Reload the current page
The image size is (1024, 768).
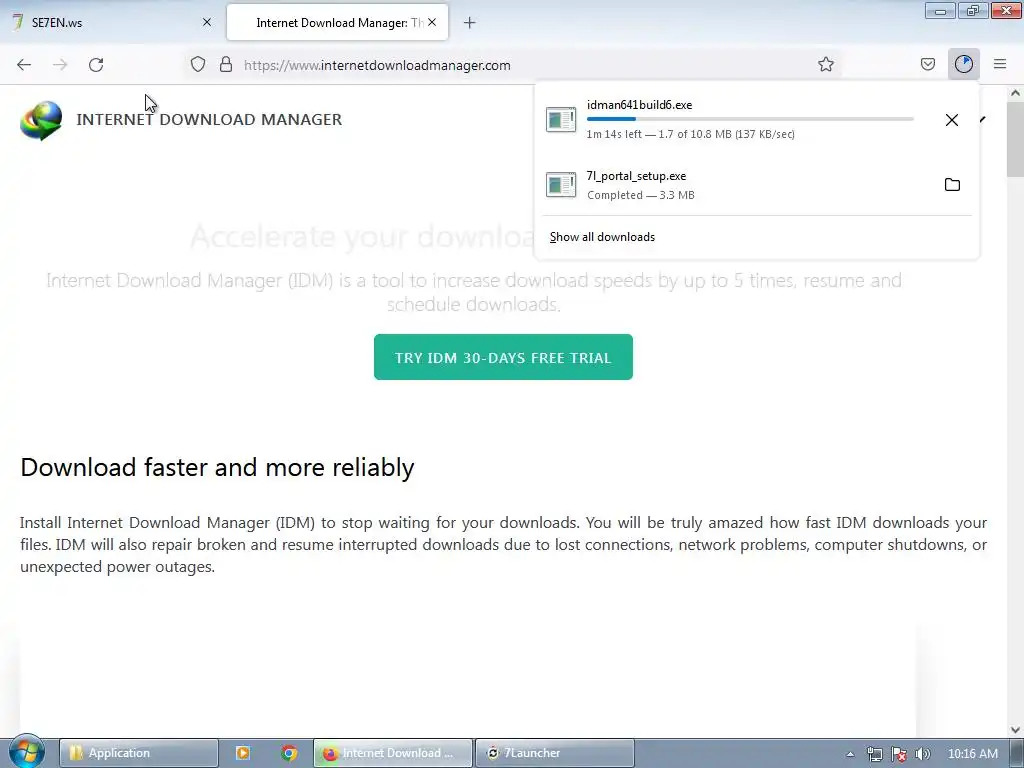click(x=96, y=65)
